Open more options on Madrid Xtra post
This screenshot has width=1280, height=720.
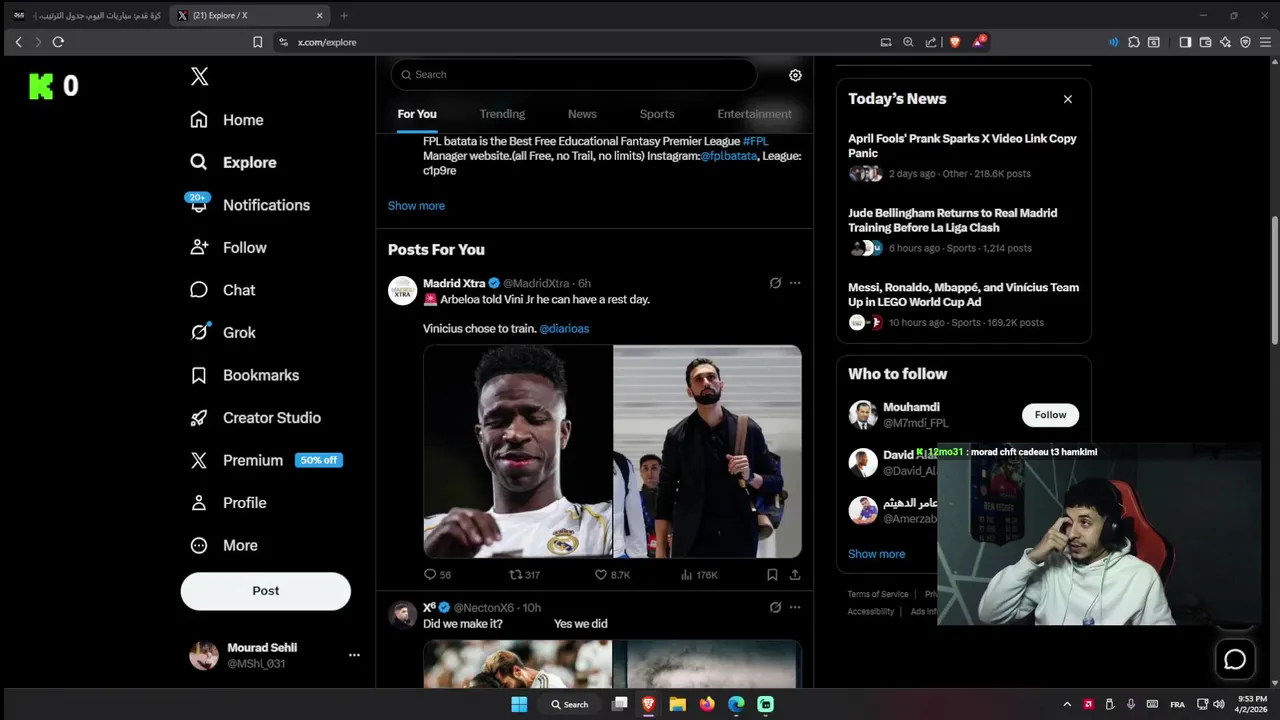[795, 283]
